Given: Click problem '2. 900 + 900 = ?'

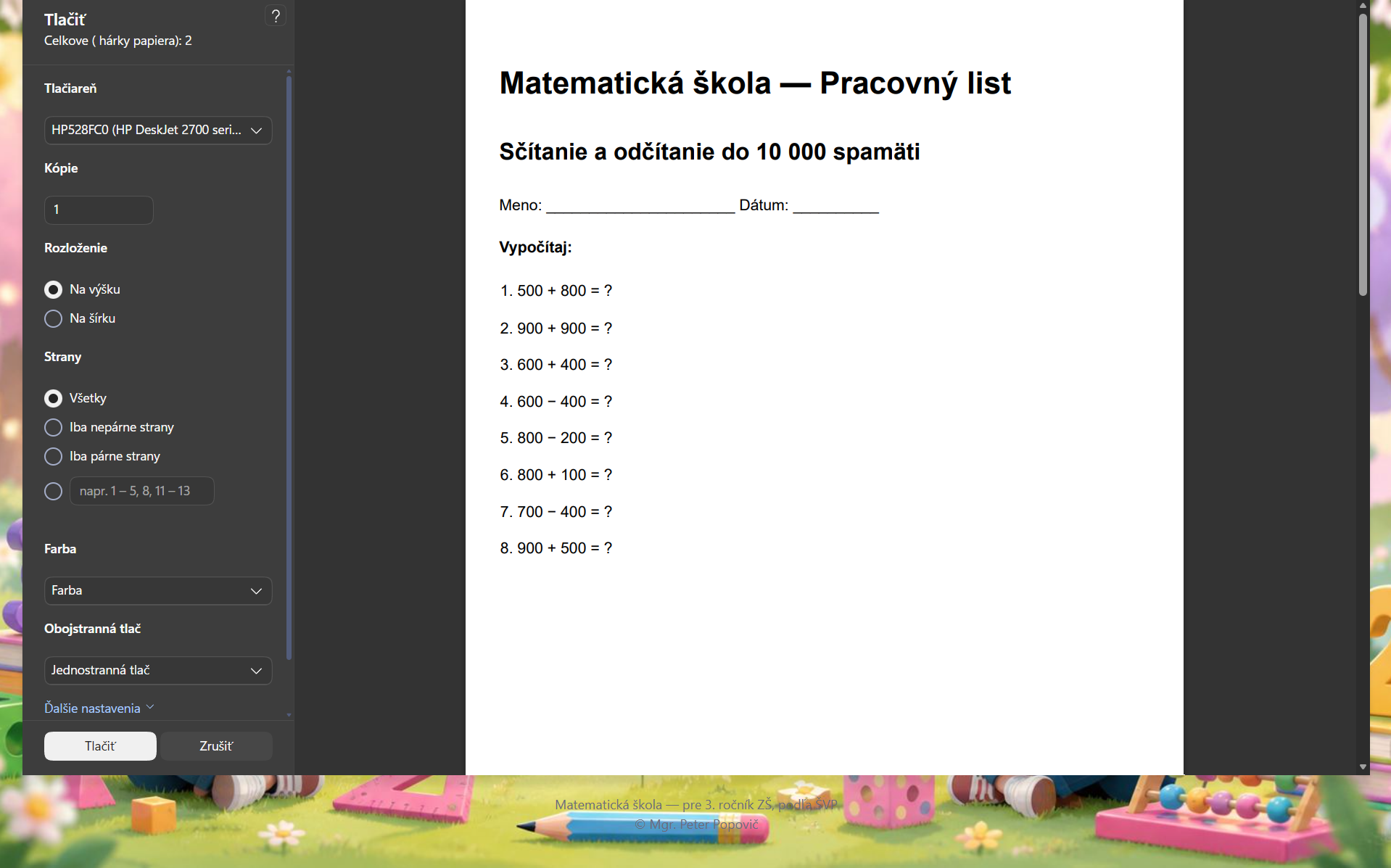Looking at the screenshot, I should pyautogui.click(x=556, y=328).
